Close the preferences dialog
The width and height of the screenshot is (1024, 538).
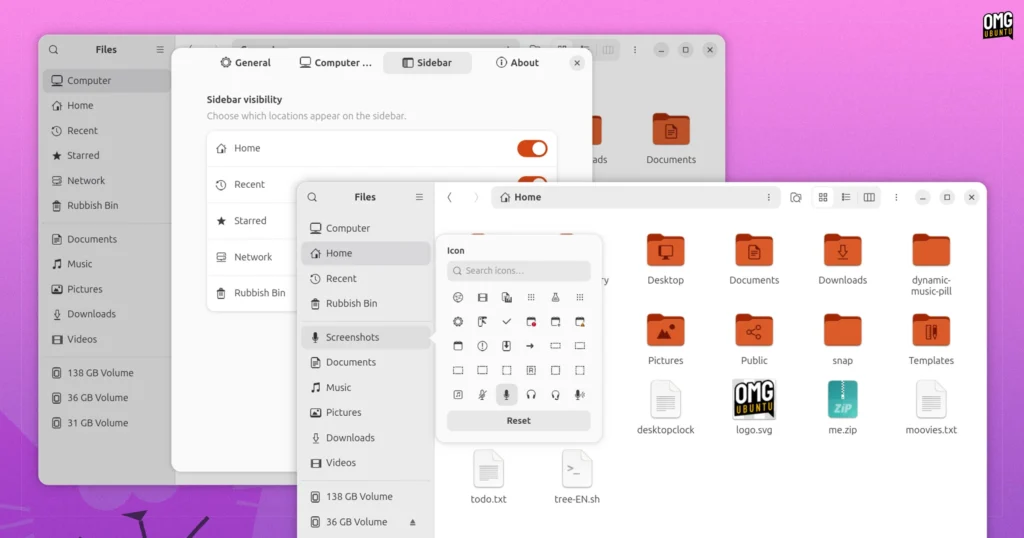[x=577, y=63]
